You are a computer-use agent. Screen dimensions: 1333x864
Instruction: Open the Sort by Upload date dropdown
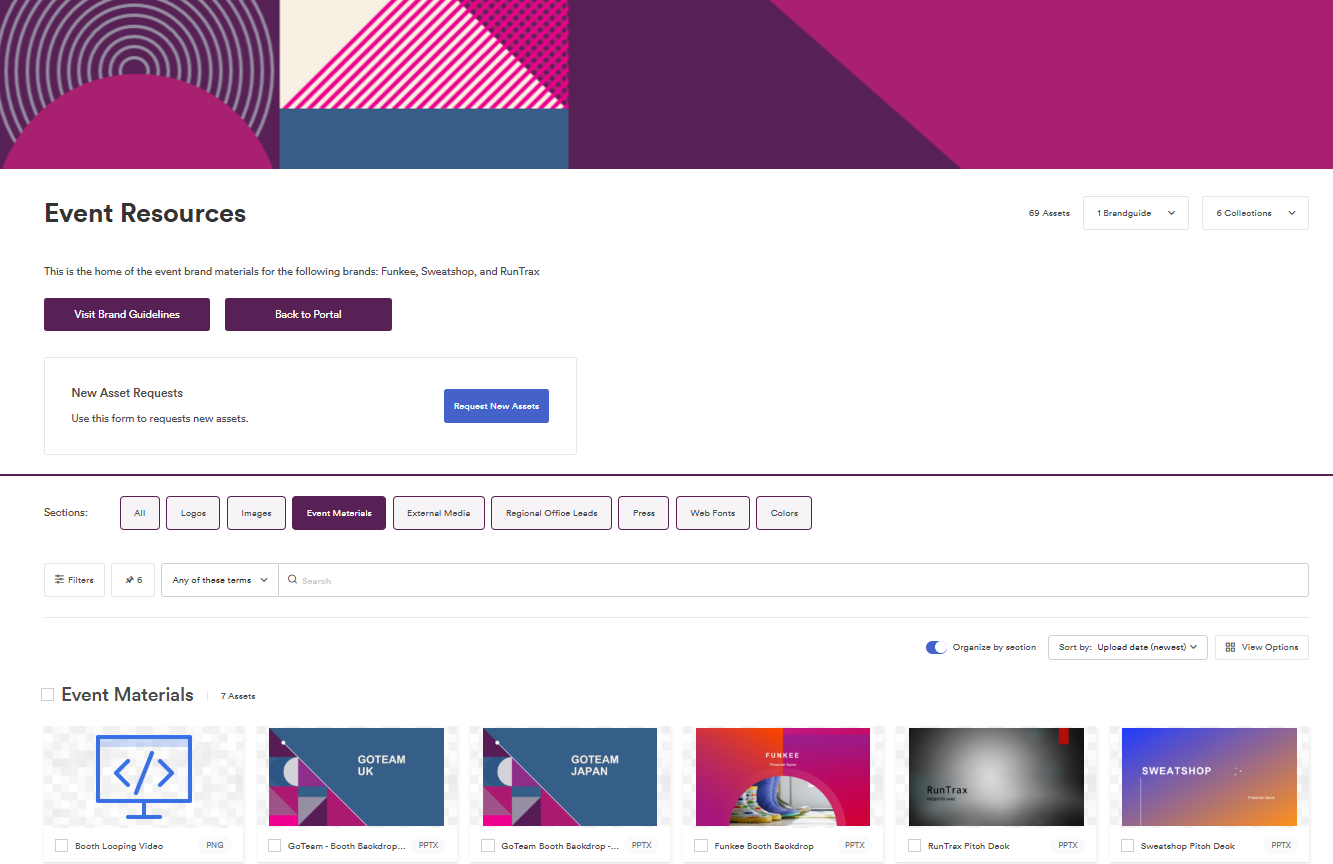coord(1127,647)
